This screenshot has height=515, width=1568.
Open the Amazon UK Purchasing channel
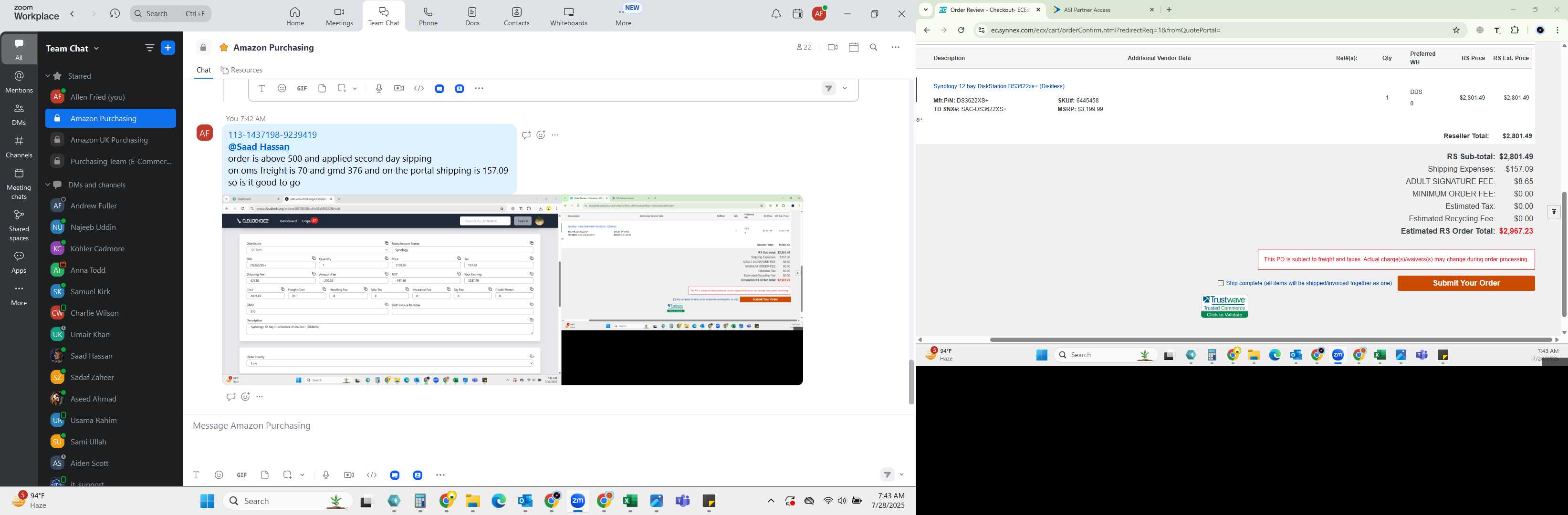(x=111, y=140)
